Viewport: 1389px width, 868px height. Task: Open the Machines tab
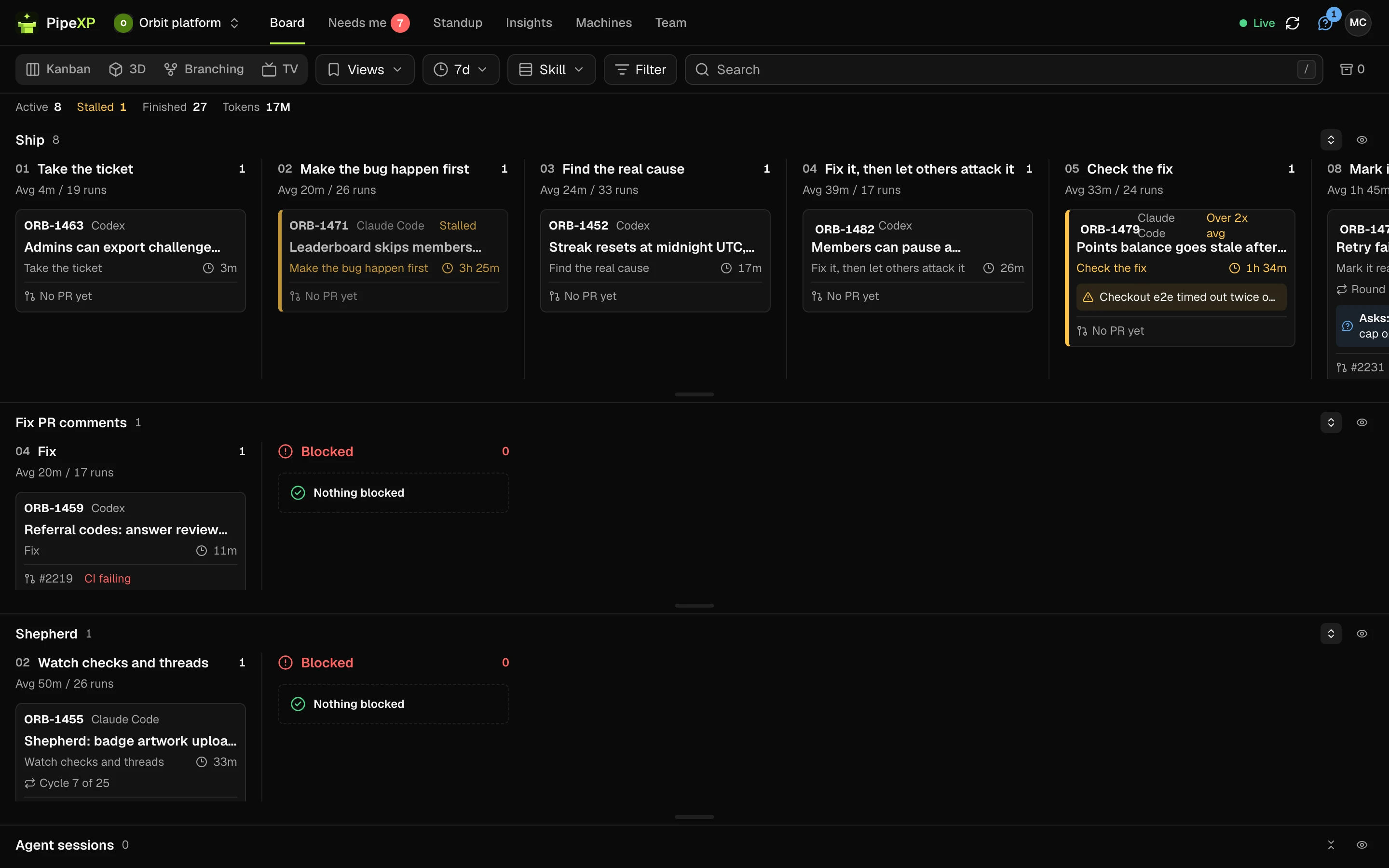tap(603, 23)
